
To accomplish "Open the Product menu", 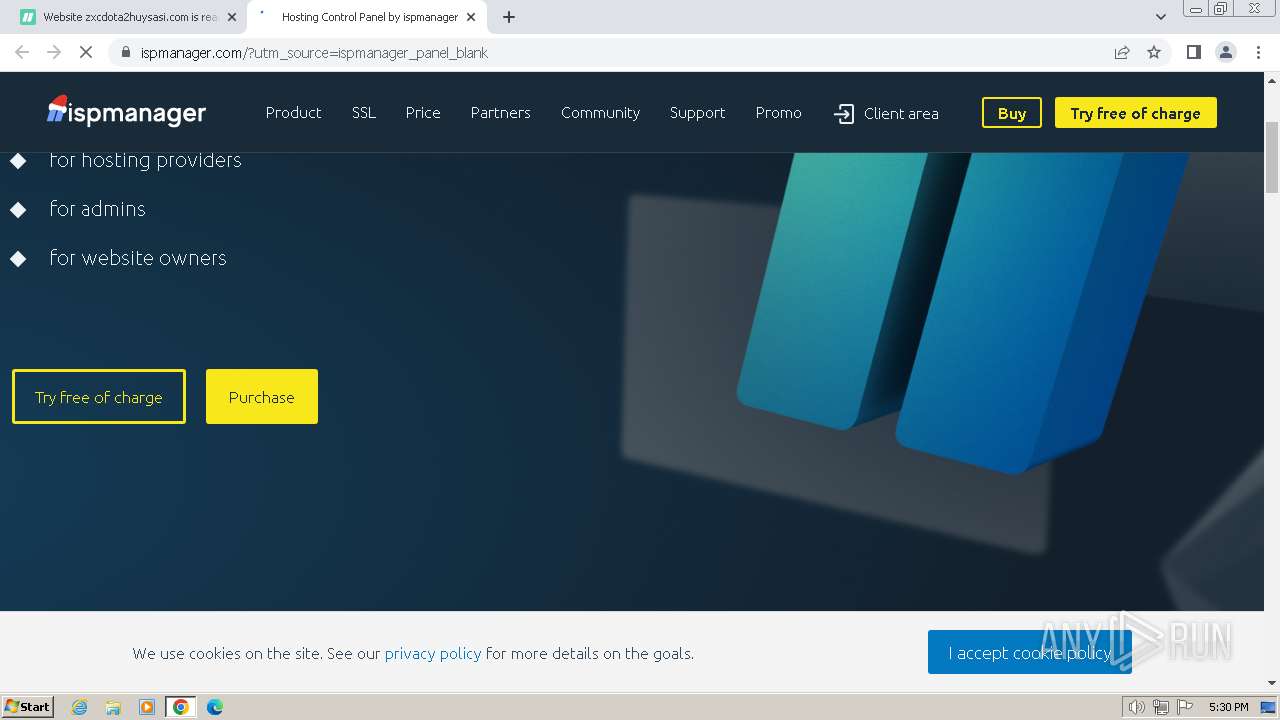I will (293, 112).
